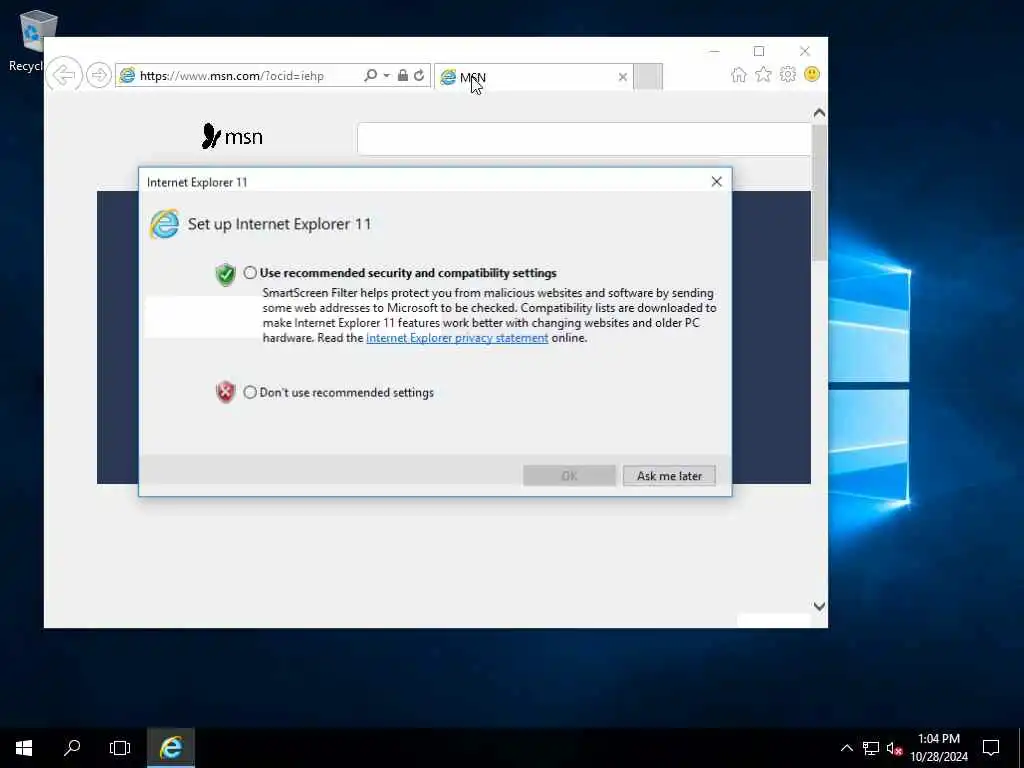This screenshot has width=1024, height=768.
Task: Click the security lock icon in address bar
Action: pyautogui.click(x=403, y=75)
